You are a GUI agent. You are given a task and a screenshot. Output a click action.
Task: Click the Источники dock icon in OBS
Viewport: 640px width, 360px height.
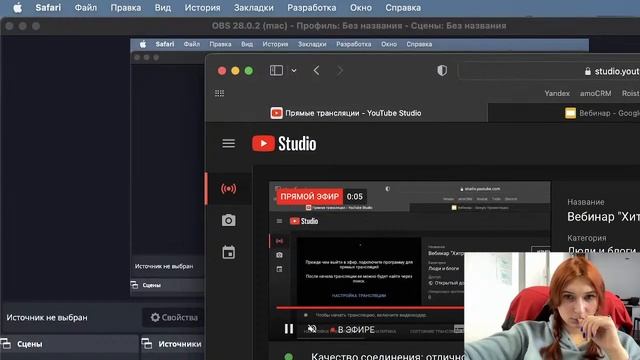coord(147,344)
